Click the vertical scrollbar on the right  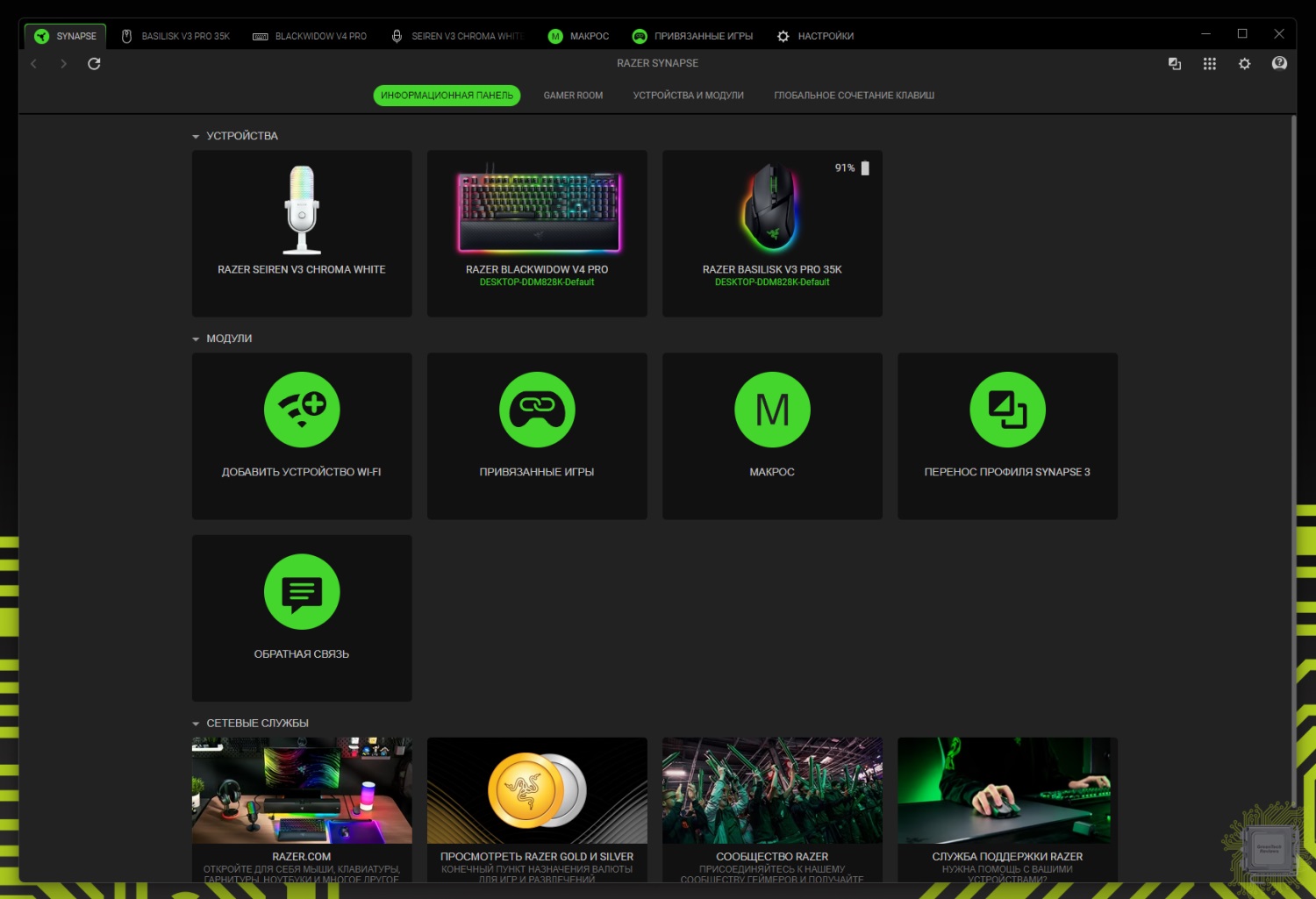pyautogui.click(x=1292, y=439)
